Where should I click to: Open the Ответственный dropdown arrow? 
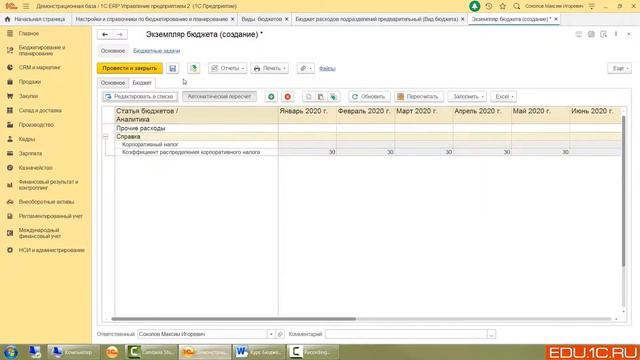click(x=271, y=334)
